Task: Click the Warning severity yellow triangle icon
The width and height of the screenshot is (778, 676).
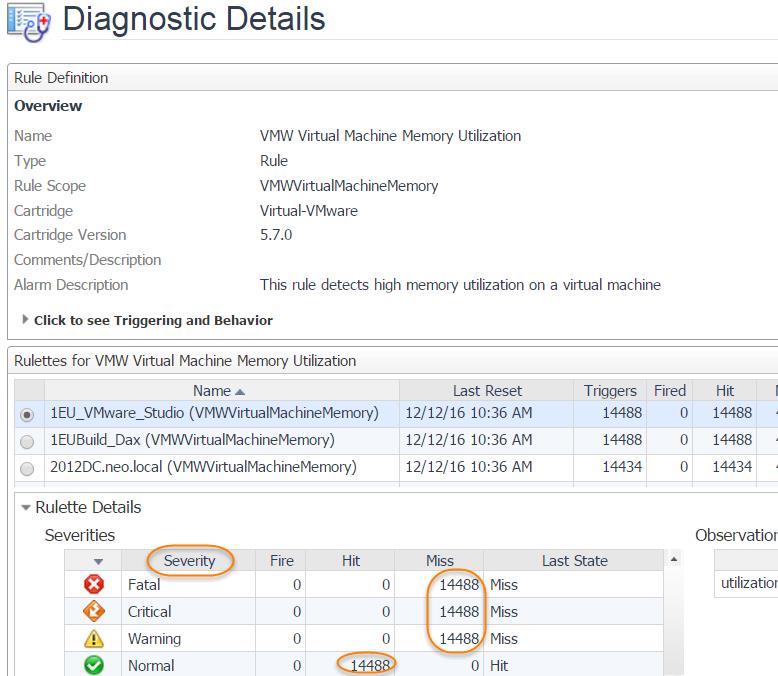Action: coord(94,639)
